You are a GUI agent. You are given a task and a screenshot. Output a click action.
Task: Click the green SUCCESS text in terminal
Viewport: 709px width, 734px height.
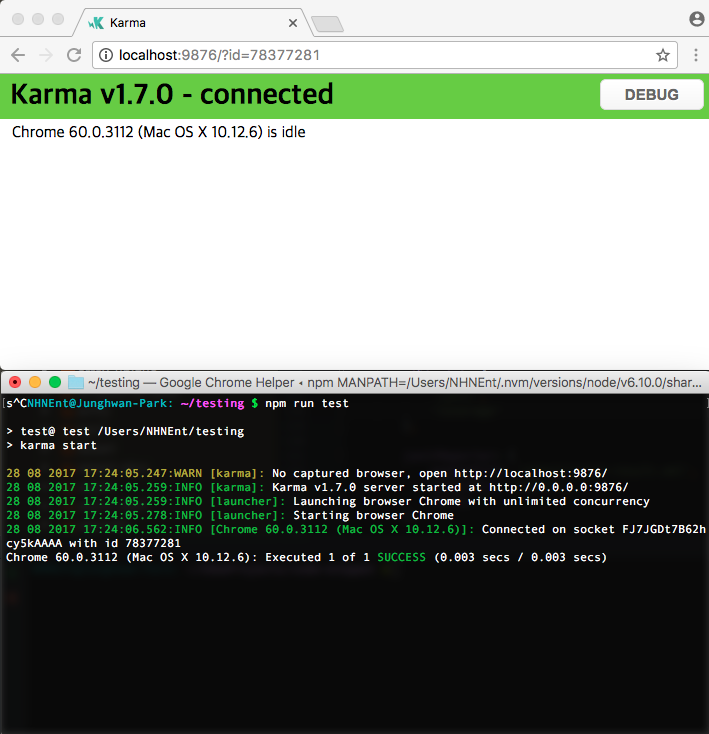(402, 558)
